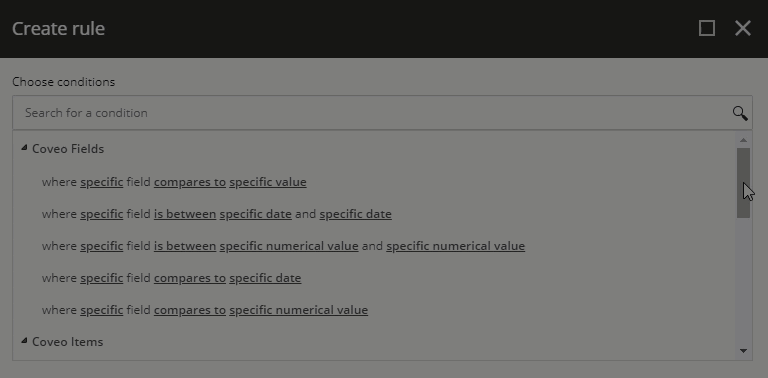Screen dimensions: 768x378
Task: Click the conditions list scrollbar thumb
Action: click(x=743, y=183)
